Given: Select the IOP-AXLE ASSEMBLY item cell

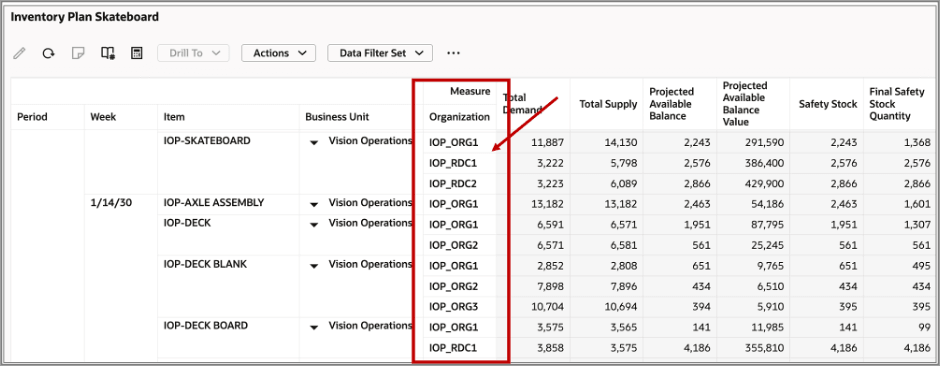Looking at the screenshot, I should click(213, 202).
